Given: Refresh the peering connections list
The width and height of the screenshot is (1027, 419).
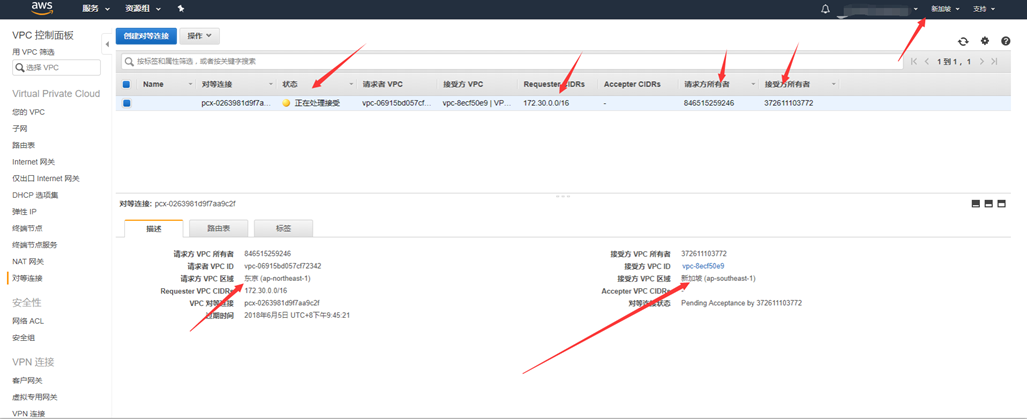Looking at the screenshot, I should [963, 41].
